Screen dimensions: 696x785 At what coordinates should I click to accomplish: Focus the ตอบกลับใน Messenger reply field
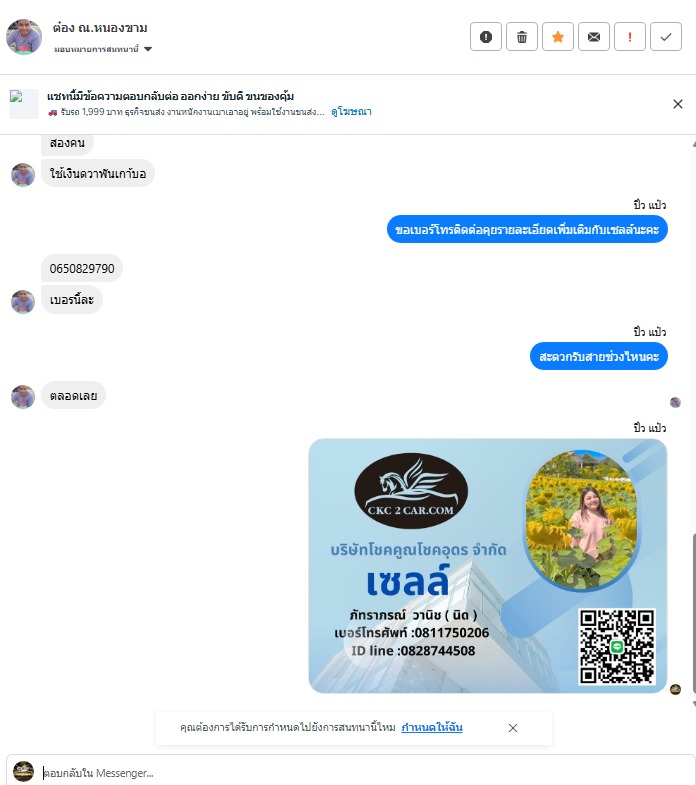tap(351, 772)
